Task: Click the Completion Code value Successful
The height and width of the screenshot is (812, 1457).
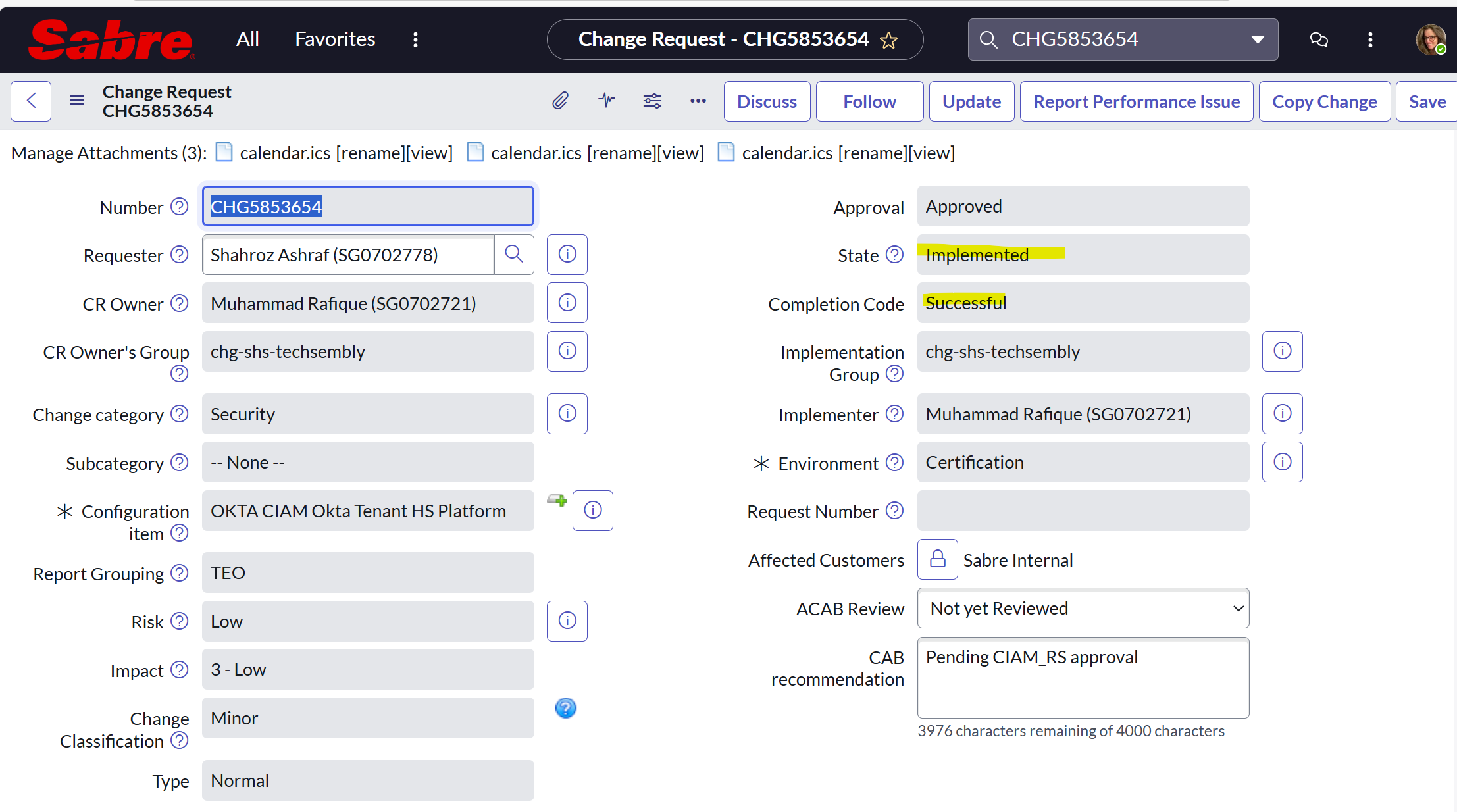Action: 965,303
